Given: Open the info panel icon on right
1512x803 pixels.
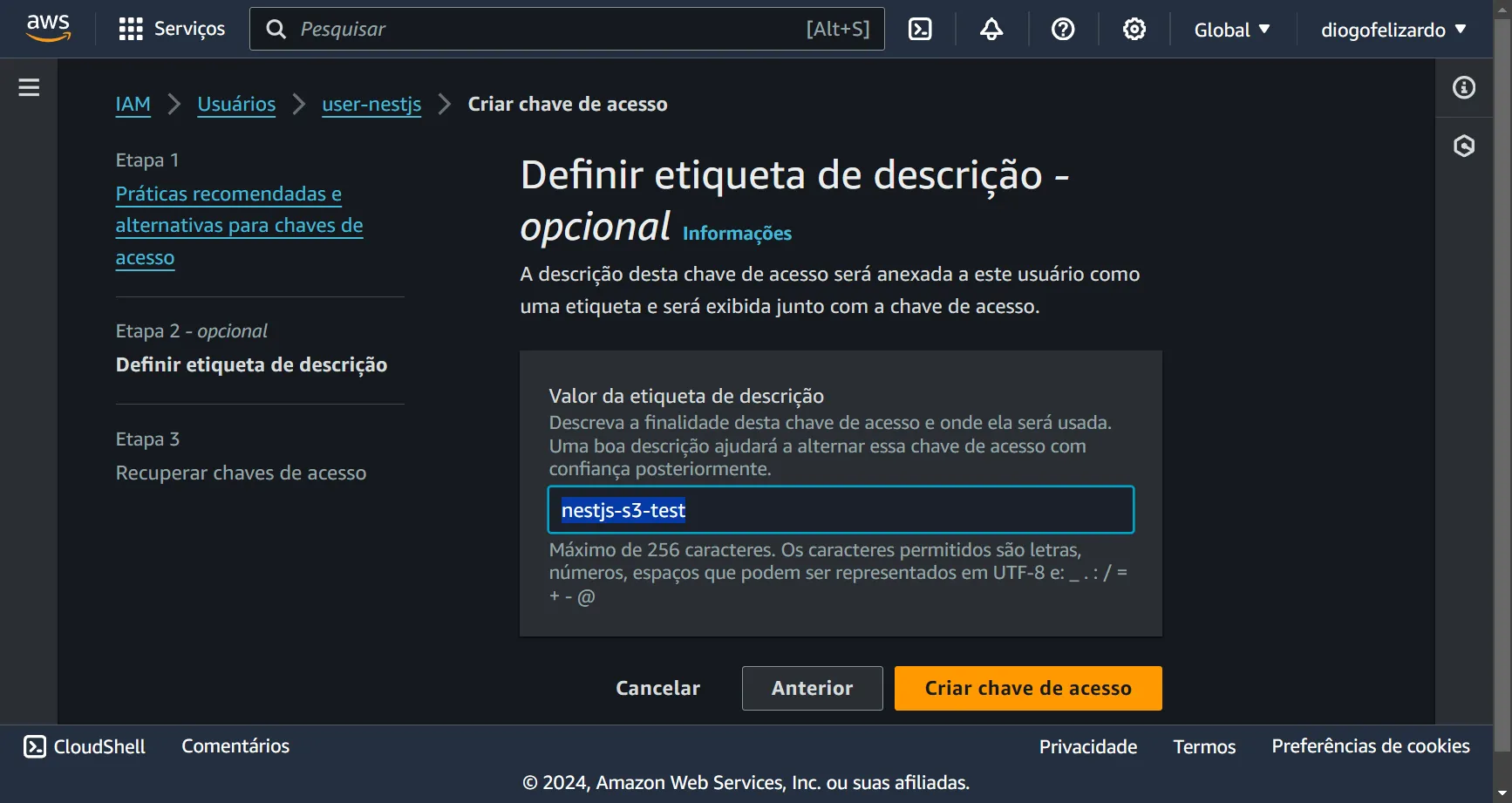Looking at the screenshot, I should 1464,87.
